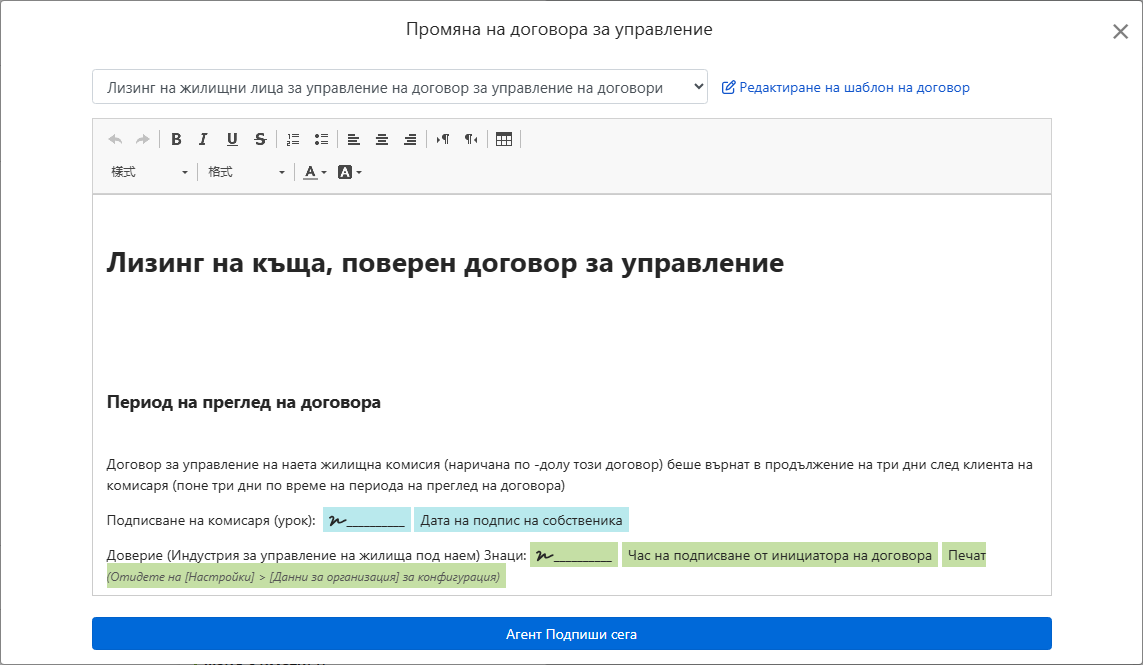Screen dimensions: 1143x665
Task: Click the Подписване на комисаря (урок) label
Action: coord(211,520)
